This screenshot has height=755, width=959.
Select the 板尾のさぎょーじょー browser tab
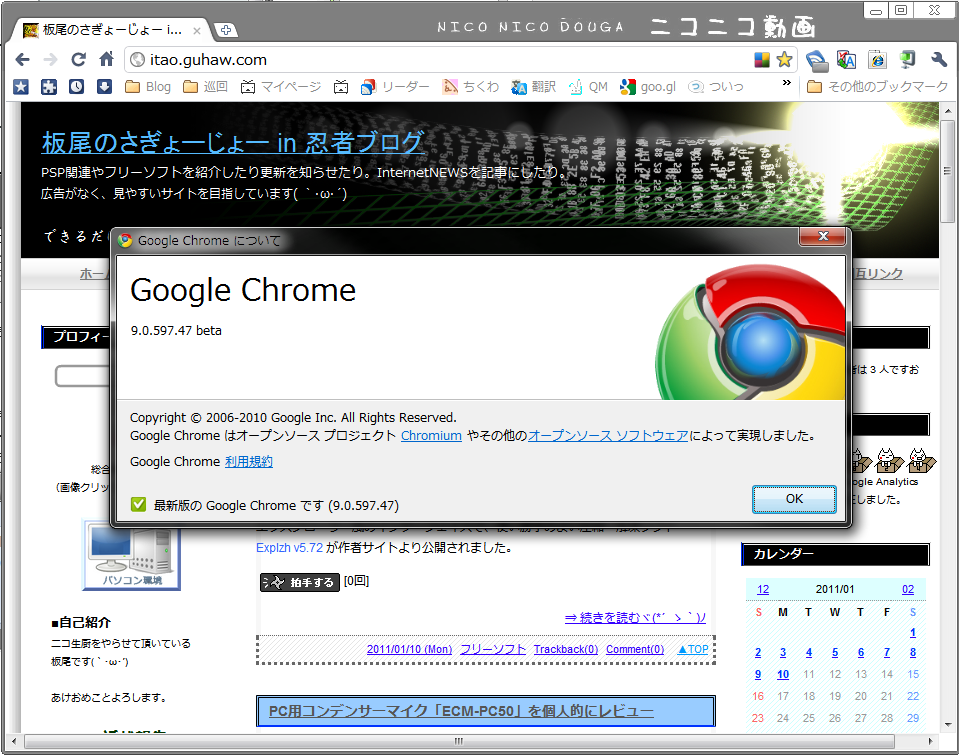pyautogui.click(x=112, y=30)
